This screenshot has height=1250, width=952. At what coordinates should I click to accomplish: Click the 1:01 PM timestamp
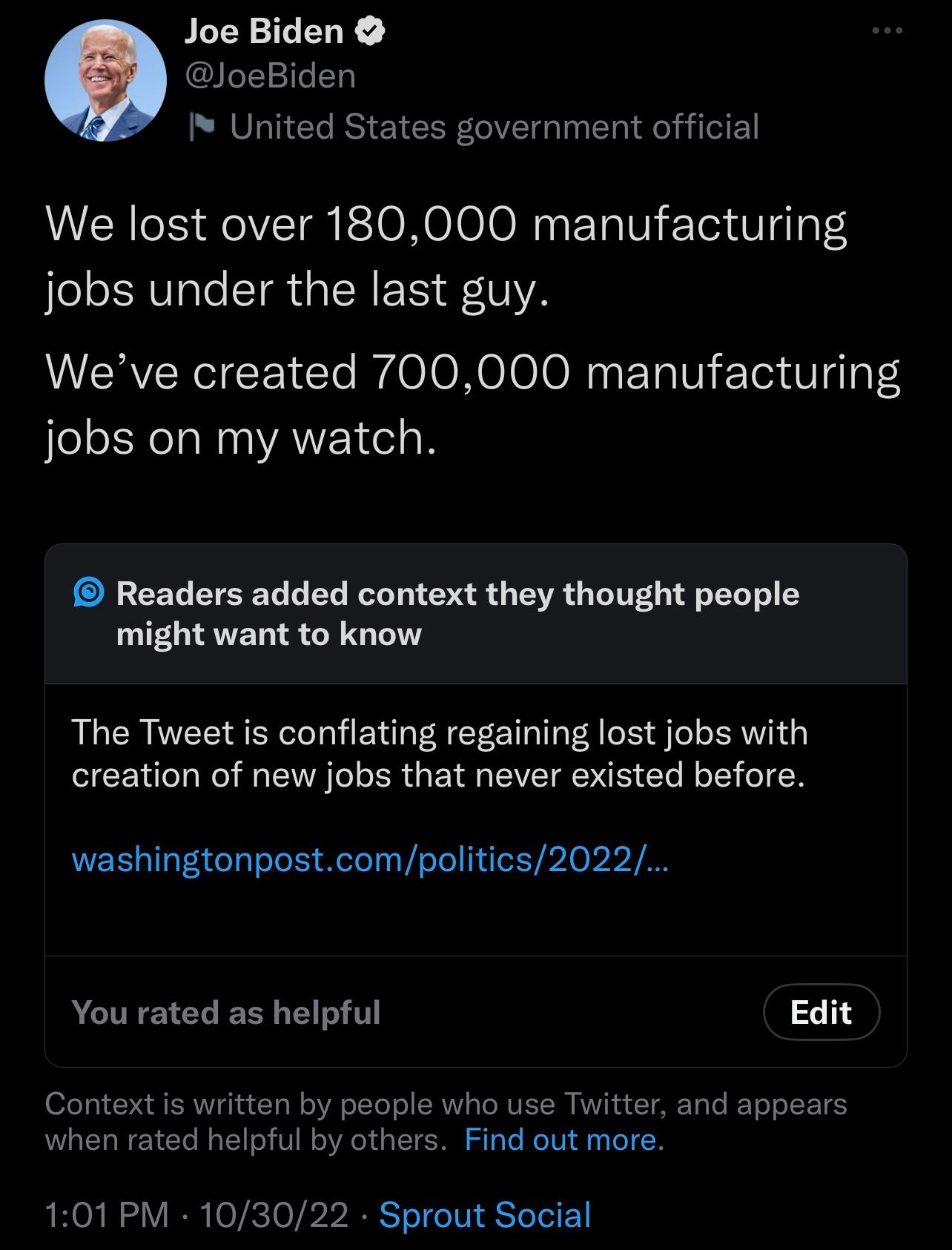[x=108, y=1215]
